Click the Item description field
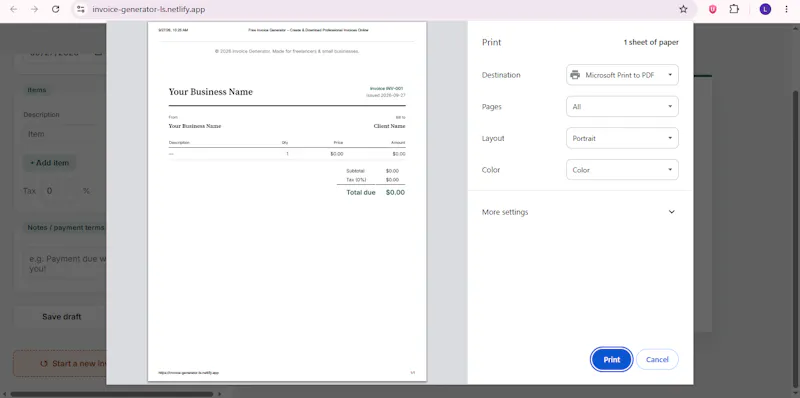This screenshot has height=398, width=800. click(x=64, y=134)
